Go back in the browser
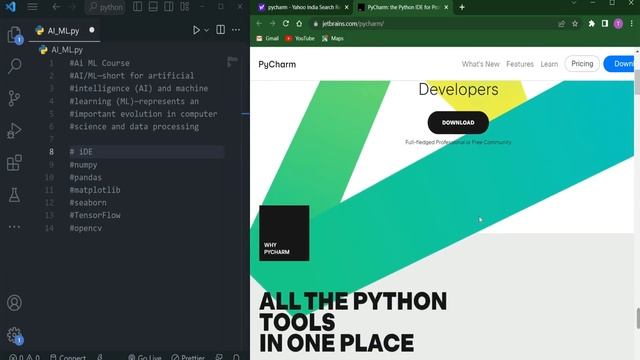 tap(259, 24)
